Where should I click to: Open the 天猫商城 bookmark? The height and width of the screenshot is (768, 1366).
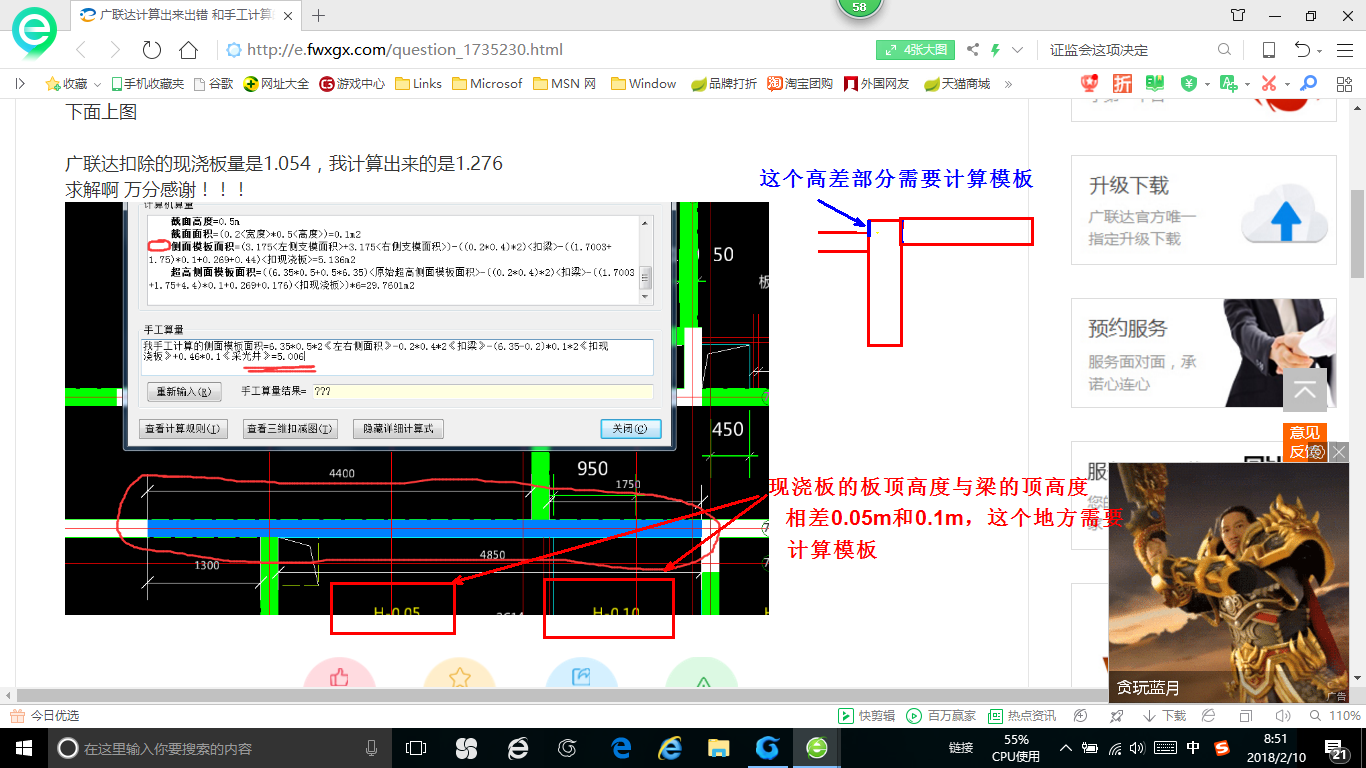tap(956, 84)
